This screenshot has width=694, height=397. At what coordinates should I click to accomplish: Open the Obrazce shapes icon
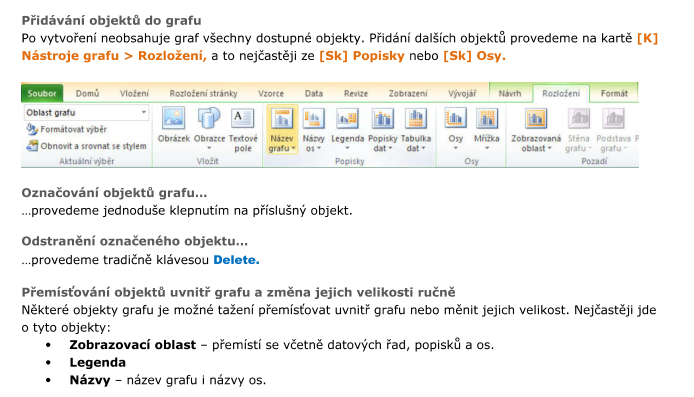[x=209, y=119]
